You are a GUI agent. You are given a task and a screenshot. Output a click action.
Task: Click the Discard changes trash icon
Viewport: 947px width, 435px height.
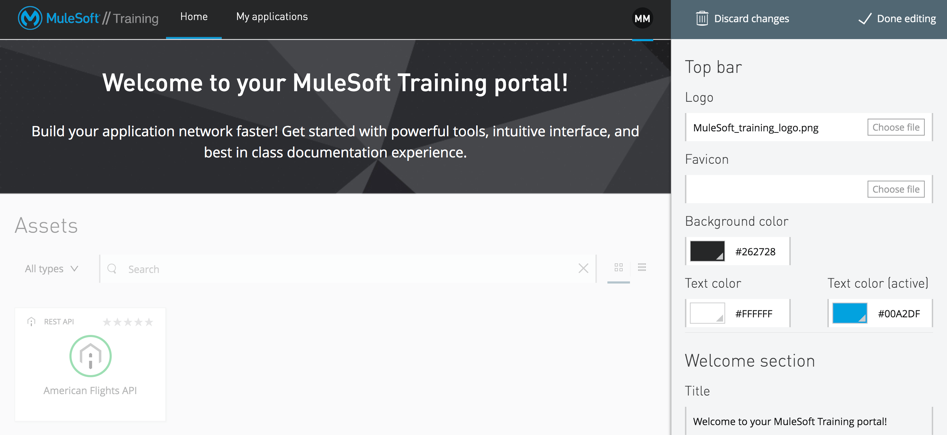coord(702,19)
